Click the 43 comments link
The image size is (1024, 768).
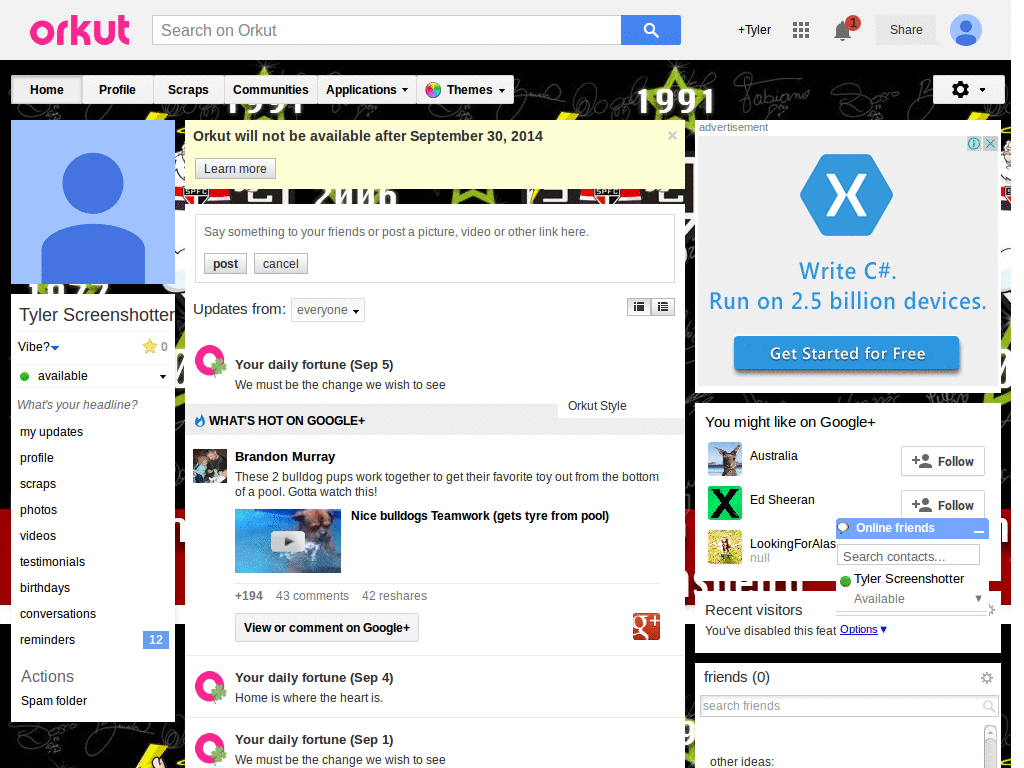[312, 596]
